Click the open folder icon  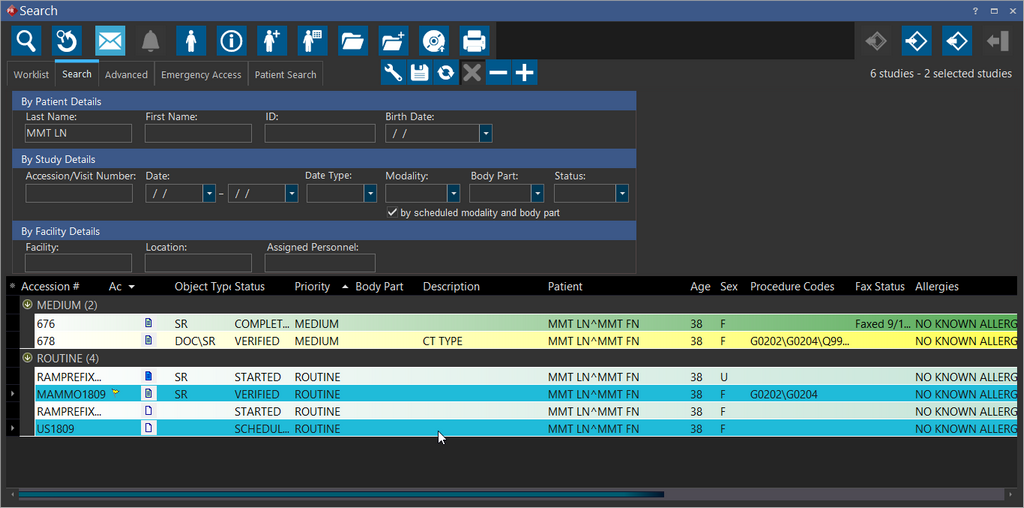352,41
